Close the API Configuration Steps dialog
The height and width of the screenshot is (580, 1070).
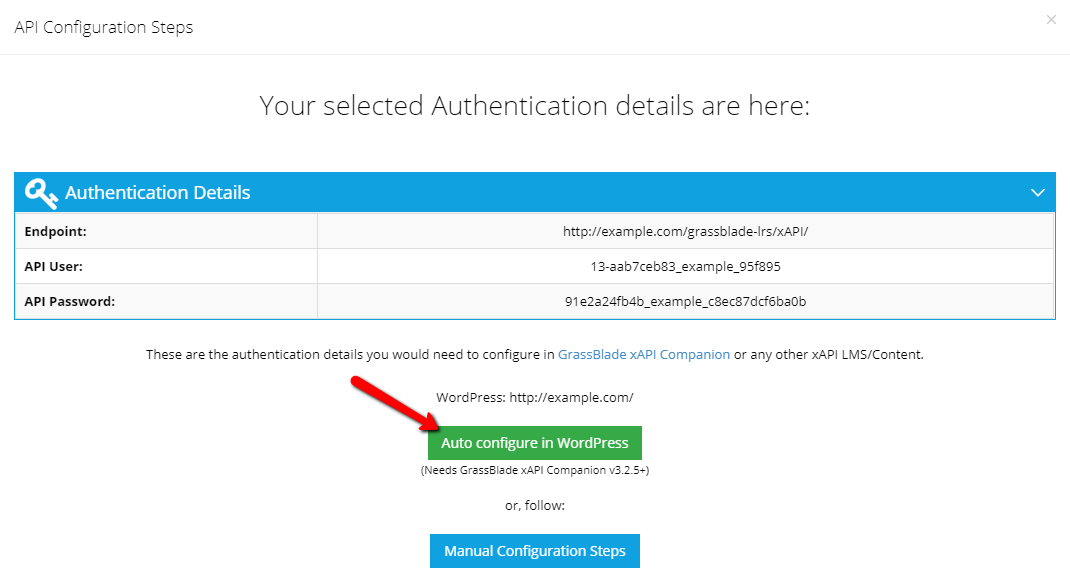[1051, 20]
